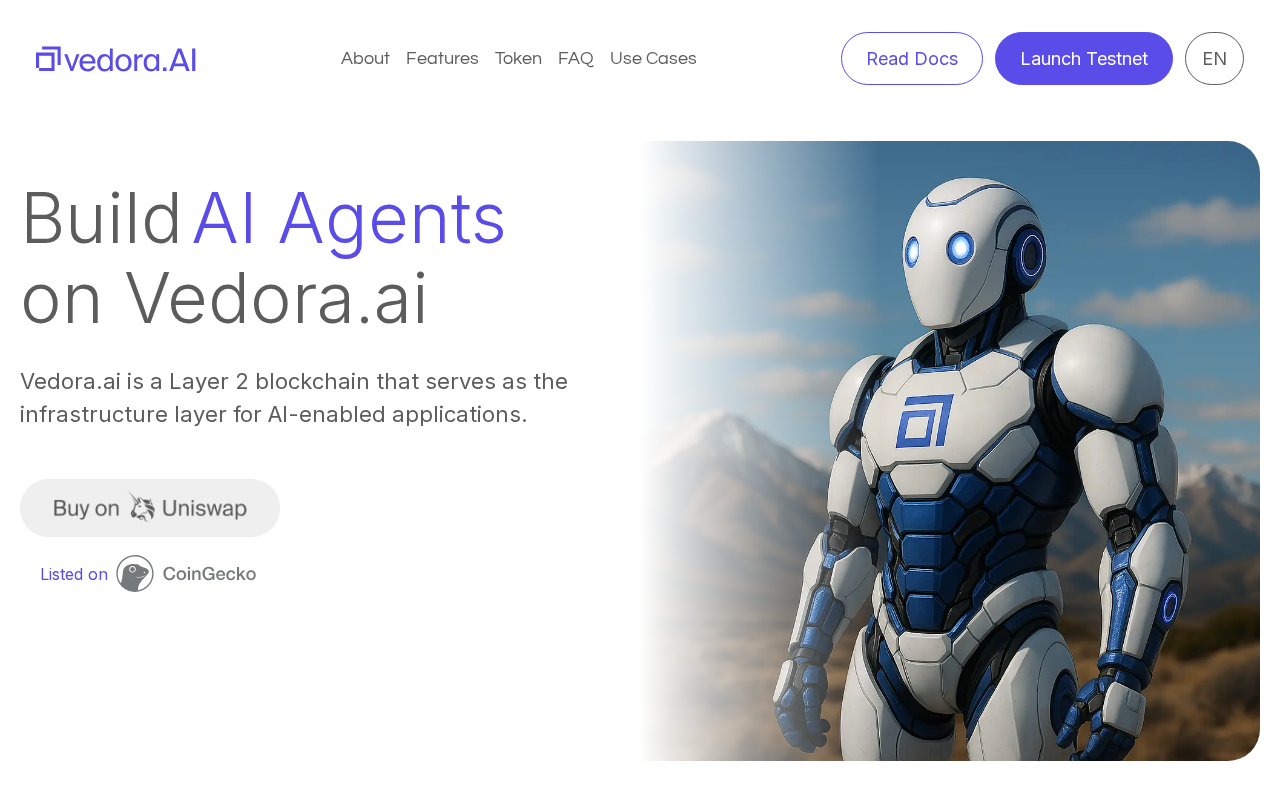Click the Read Docs button
The height and width of the screenshot is (800, 1280).
tap(912, 58)
